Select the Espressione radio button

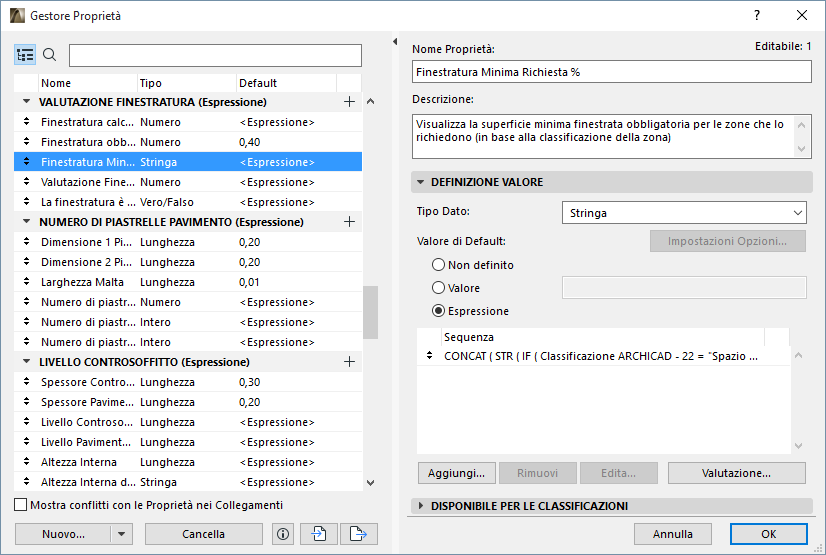[x=438, y=311]
